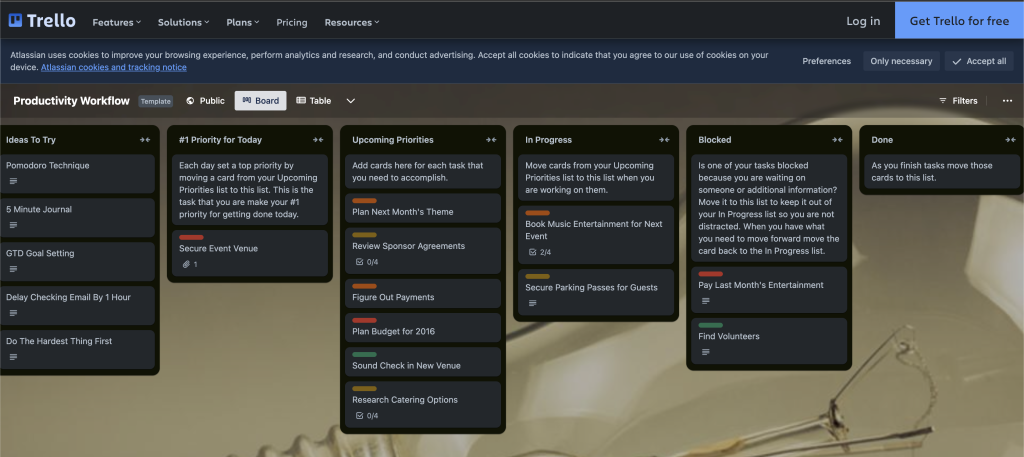This screenshot has height=457, width=1024.
Task: Collapse the Done list
Action: pyautogui.click(x=1010, y=140)
